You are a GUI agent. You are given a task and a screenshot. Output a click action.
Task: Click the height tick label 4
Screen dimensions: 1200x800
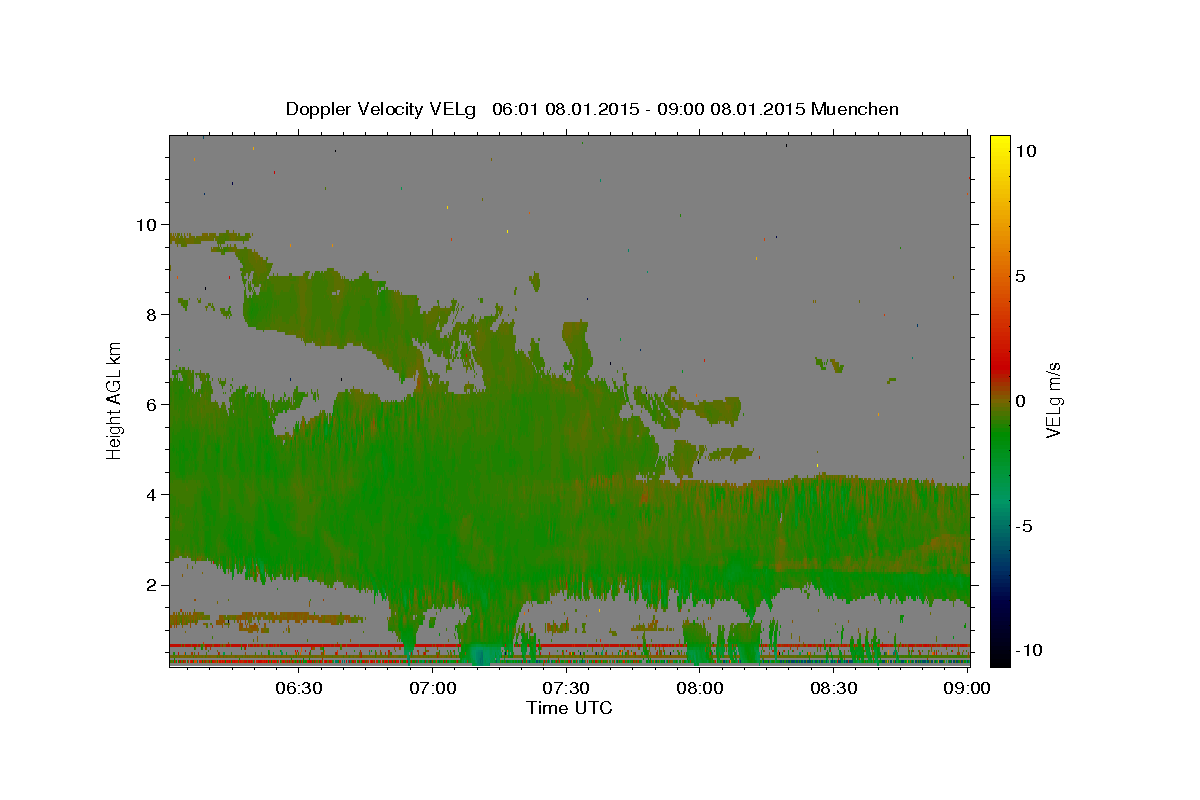151,494
